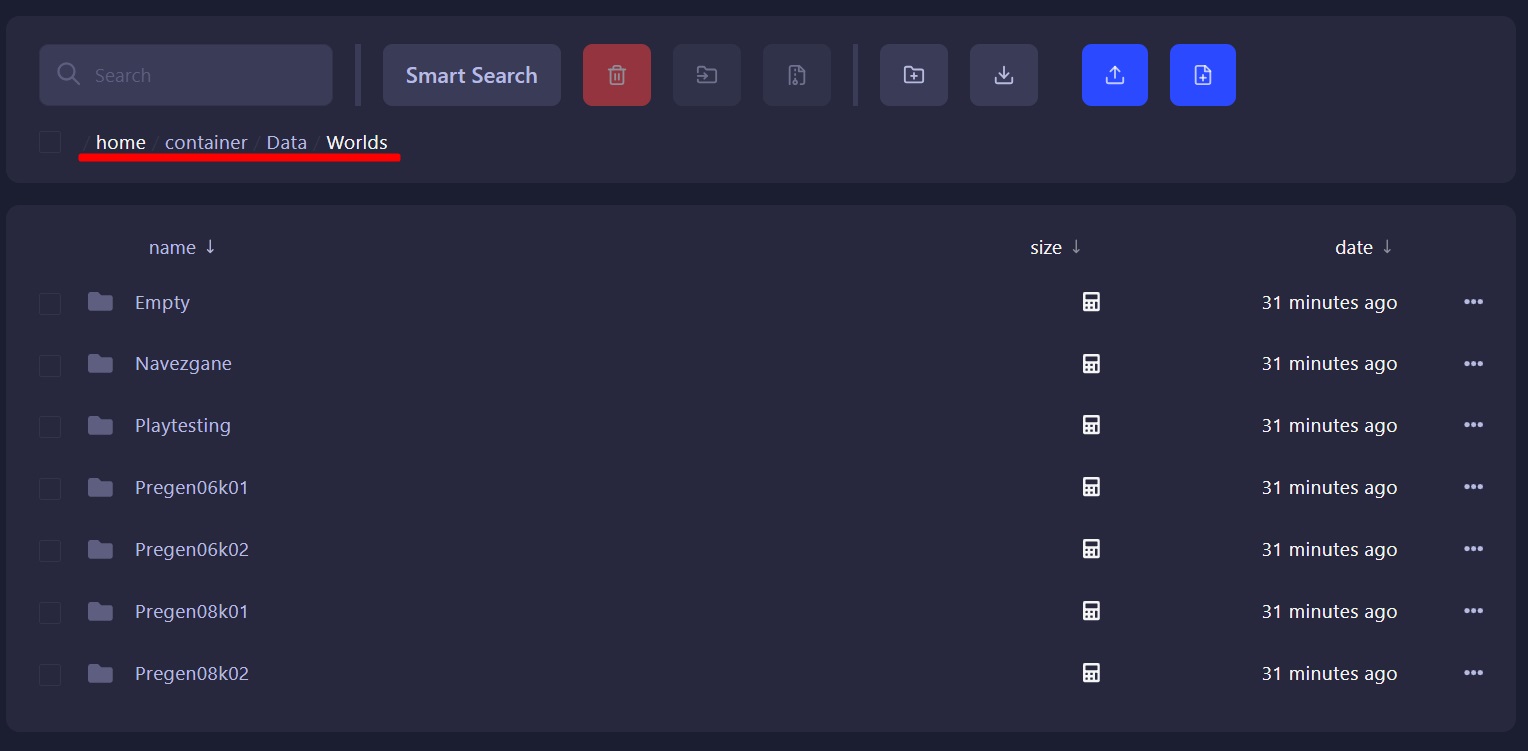The width and height of the screenshot is (1528, 751).
Task: Click the archive file toolbar icon
Action: (797, 75)
